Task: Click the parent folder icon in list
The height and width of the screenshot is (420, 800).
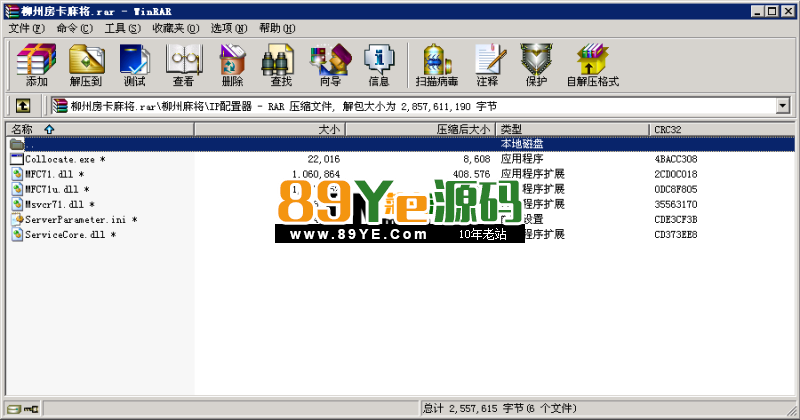Action: [x=17, y=144]
